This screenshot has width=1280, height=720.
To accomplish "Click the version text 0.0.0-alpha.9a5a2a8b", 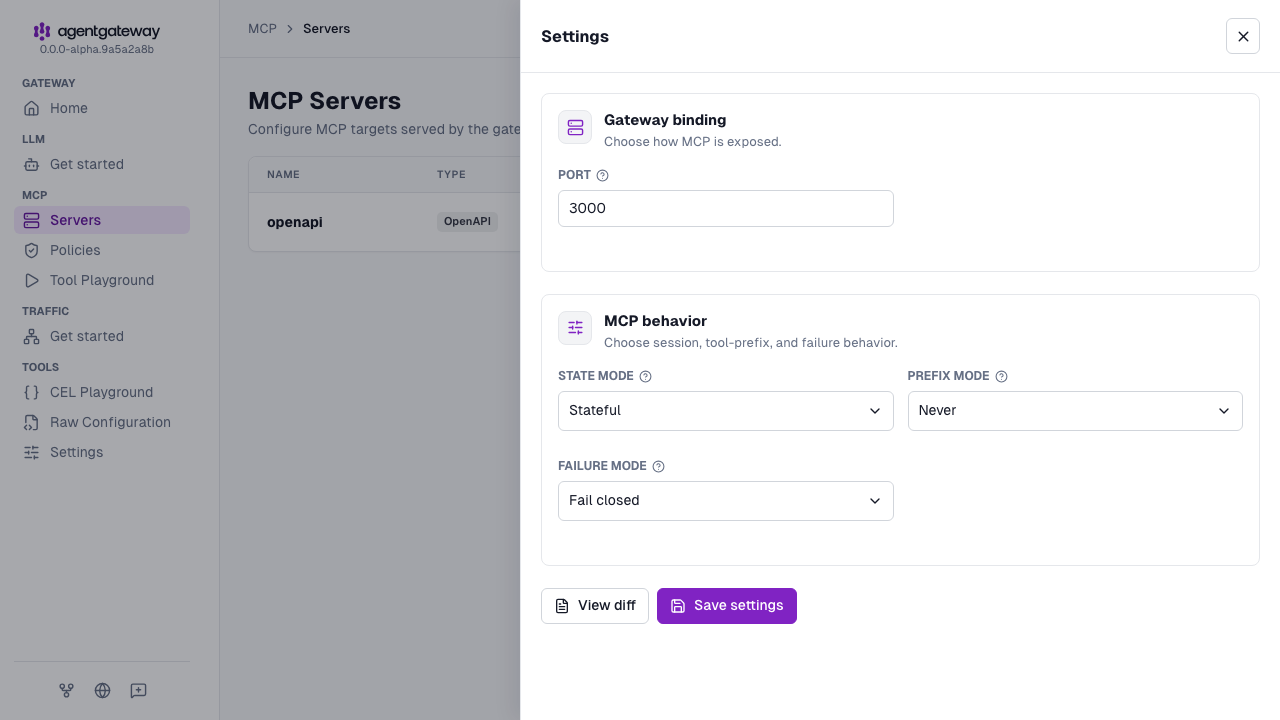I will [97, 49].
